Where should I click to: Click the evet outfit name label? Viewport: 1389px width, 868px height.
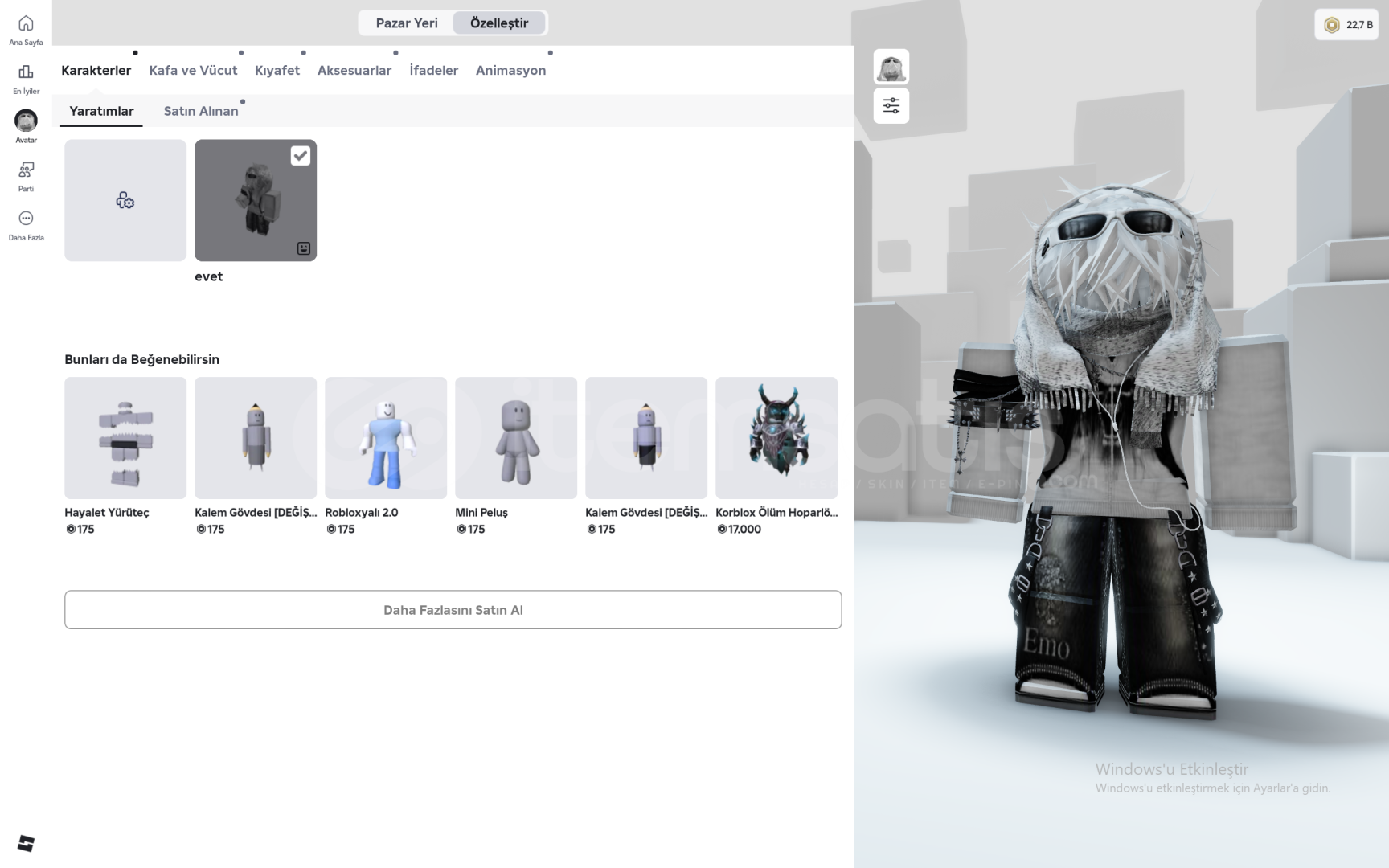coord(209,276)
